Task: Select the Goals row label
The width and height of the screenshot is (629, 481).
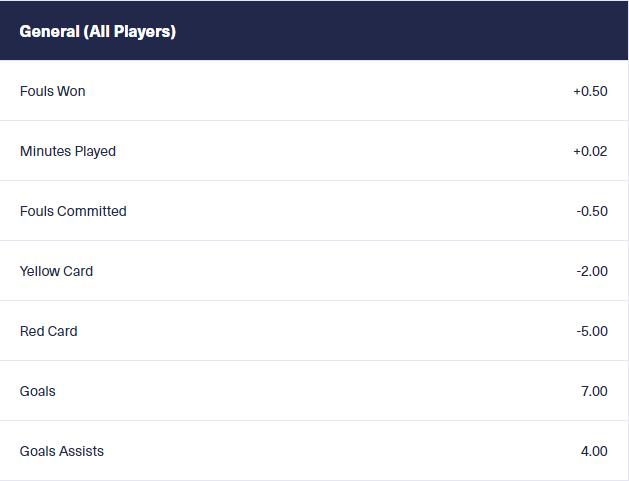Action: pyautogui.click(x=38, y=391)
